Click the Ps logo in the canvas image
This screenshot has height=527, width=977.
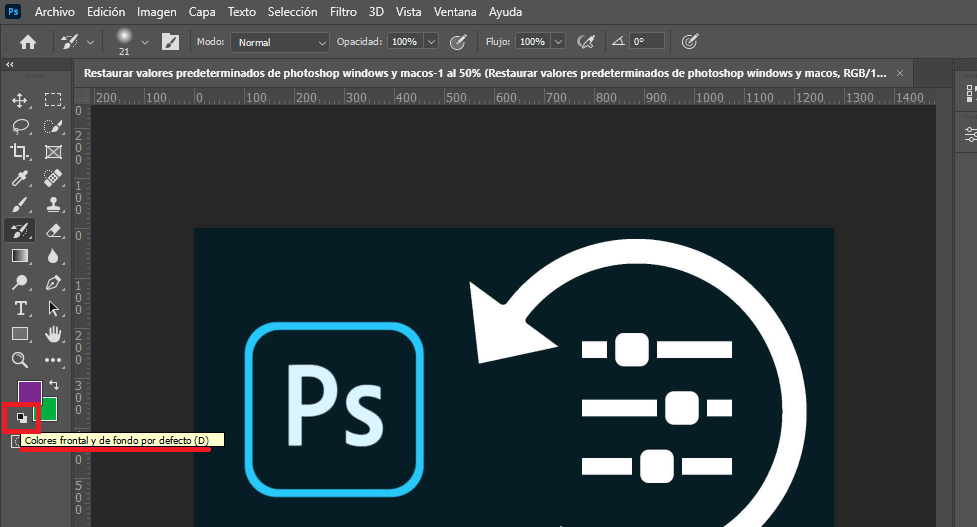334,409
